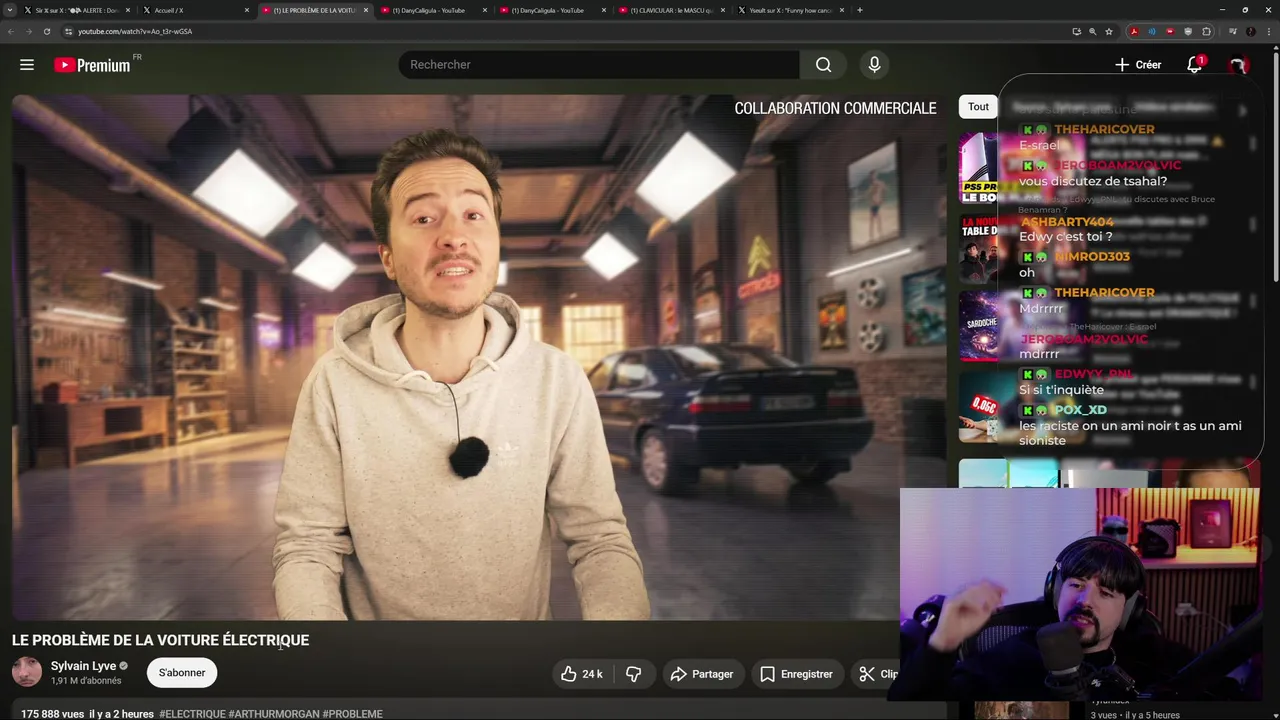The image size is (1280, 720).
Task: Click the install app icon in address bar
Action: (1076, 31)
